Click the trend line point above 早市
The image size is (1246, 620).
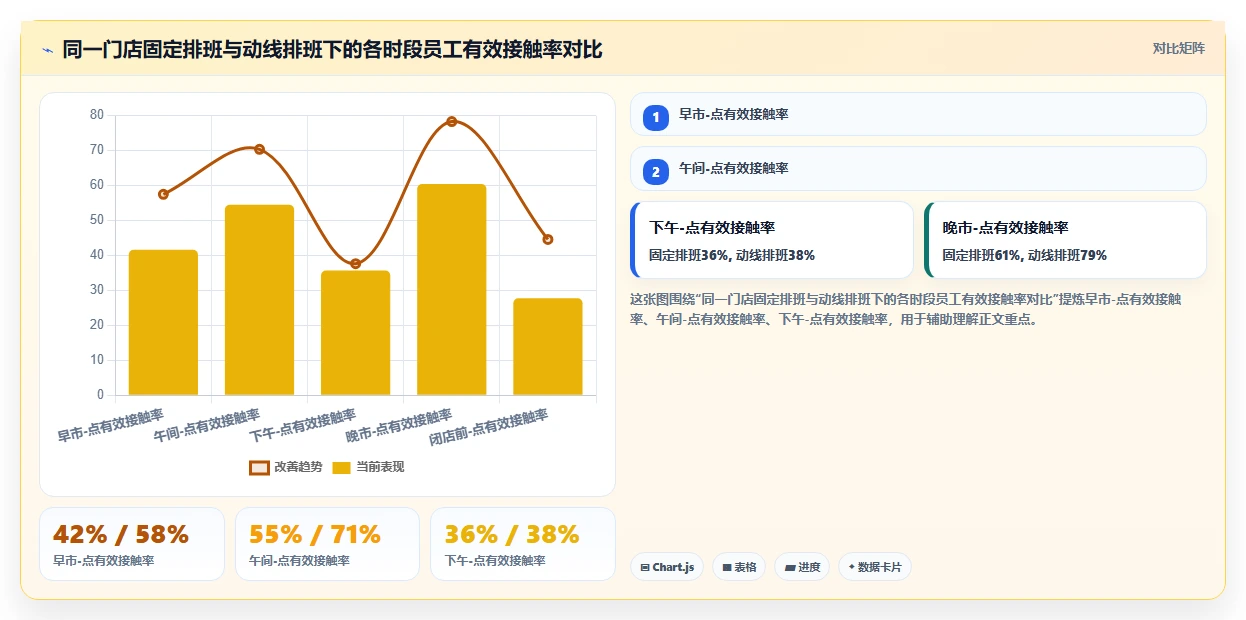[x=163, y=194]
